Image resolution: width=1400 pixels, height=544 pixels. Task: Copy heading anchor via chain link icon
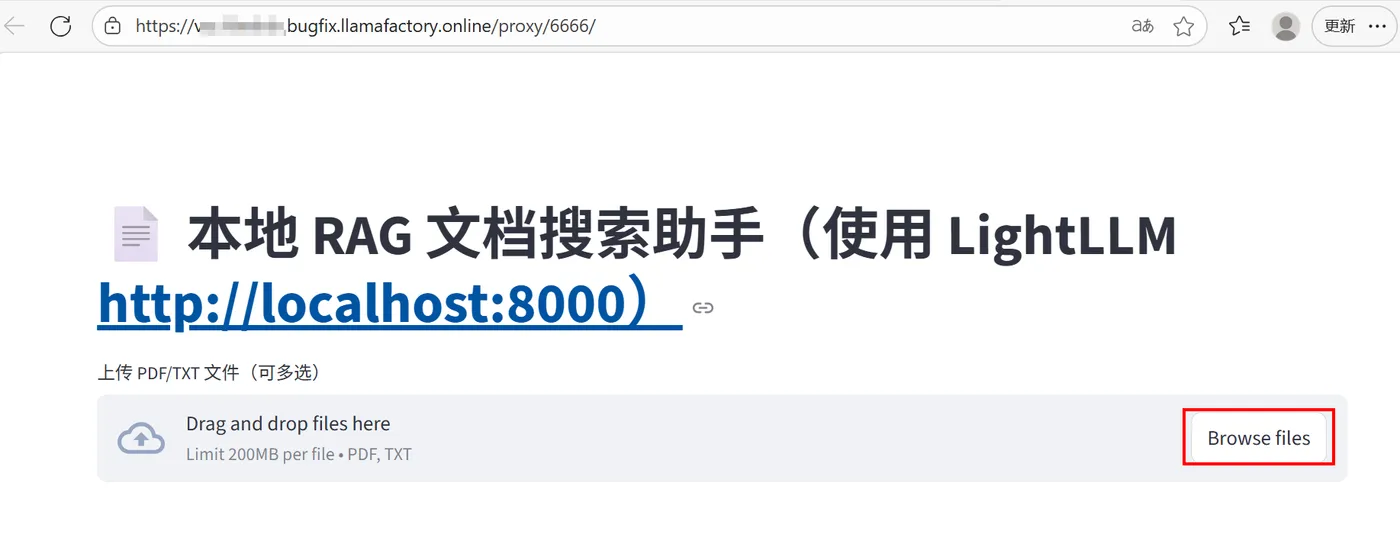tap(703, 307)
